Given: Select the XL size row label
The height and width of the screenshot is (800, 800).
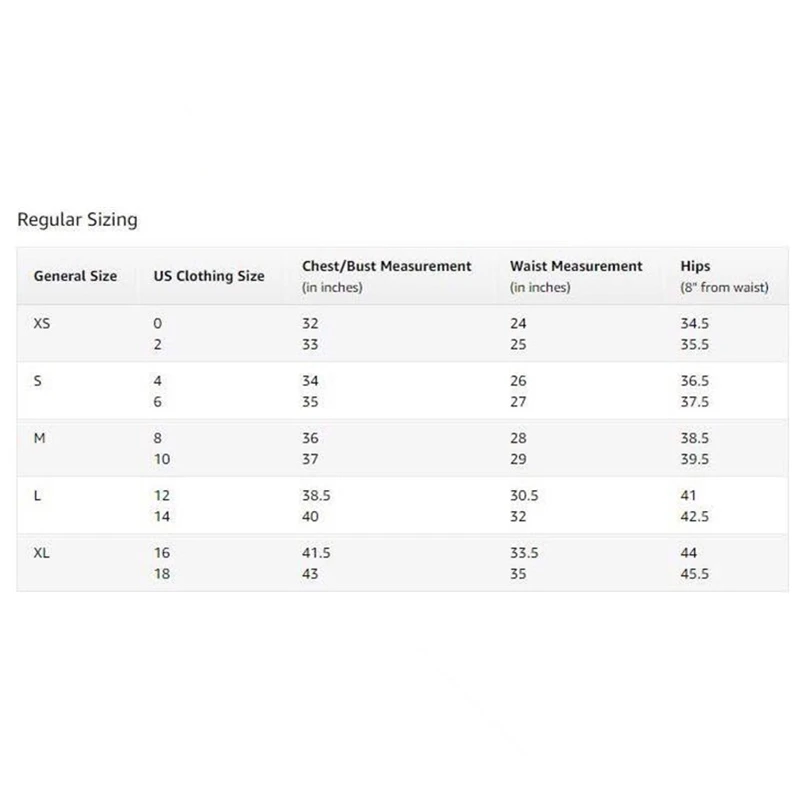Looking at the screenshot, I should (42, 553).
